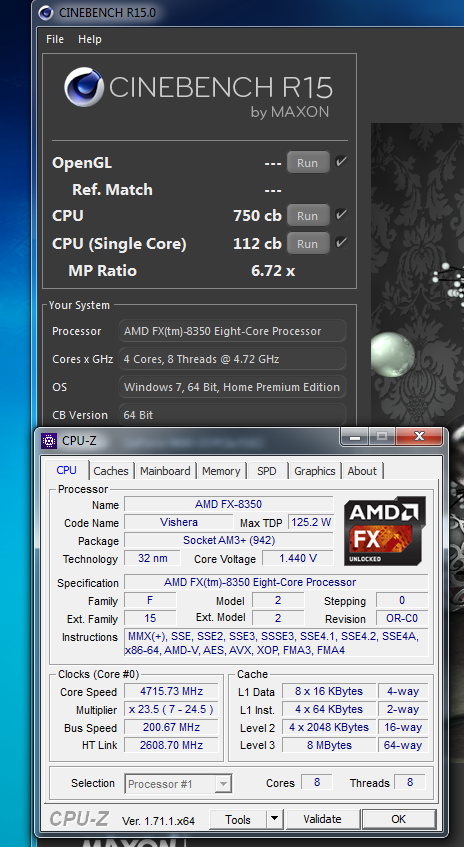Open the File menu

coord(55,39)
